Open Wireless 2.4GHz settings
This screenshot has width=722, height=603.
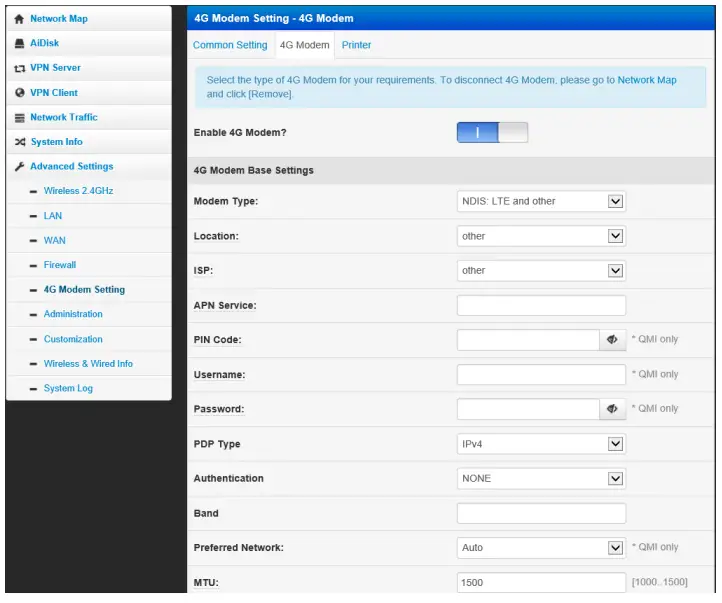point(78,191)
